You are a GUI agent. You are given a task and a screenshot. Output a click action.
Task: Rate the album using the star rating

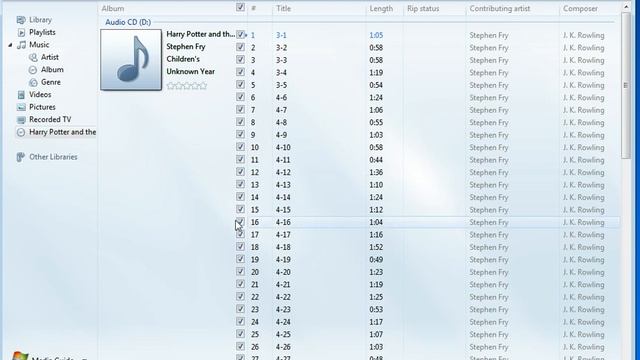(187, 86)
